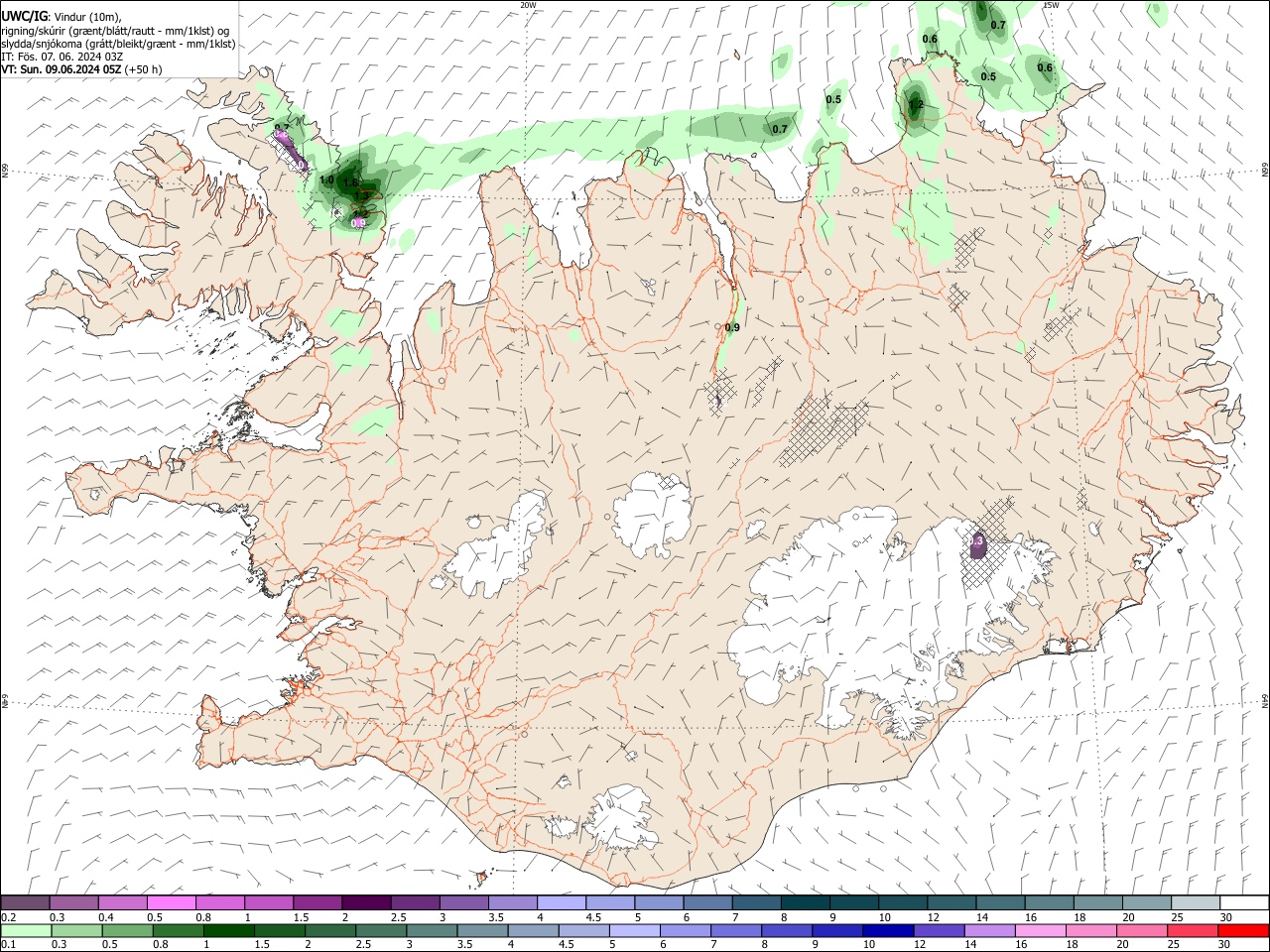Click the 0.7 value at the top edge near 15W

pos(998,25)
